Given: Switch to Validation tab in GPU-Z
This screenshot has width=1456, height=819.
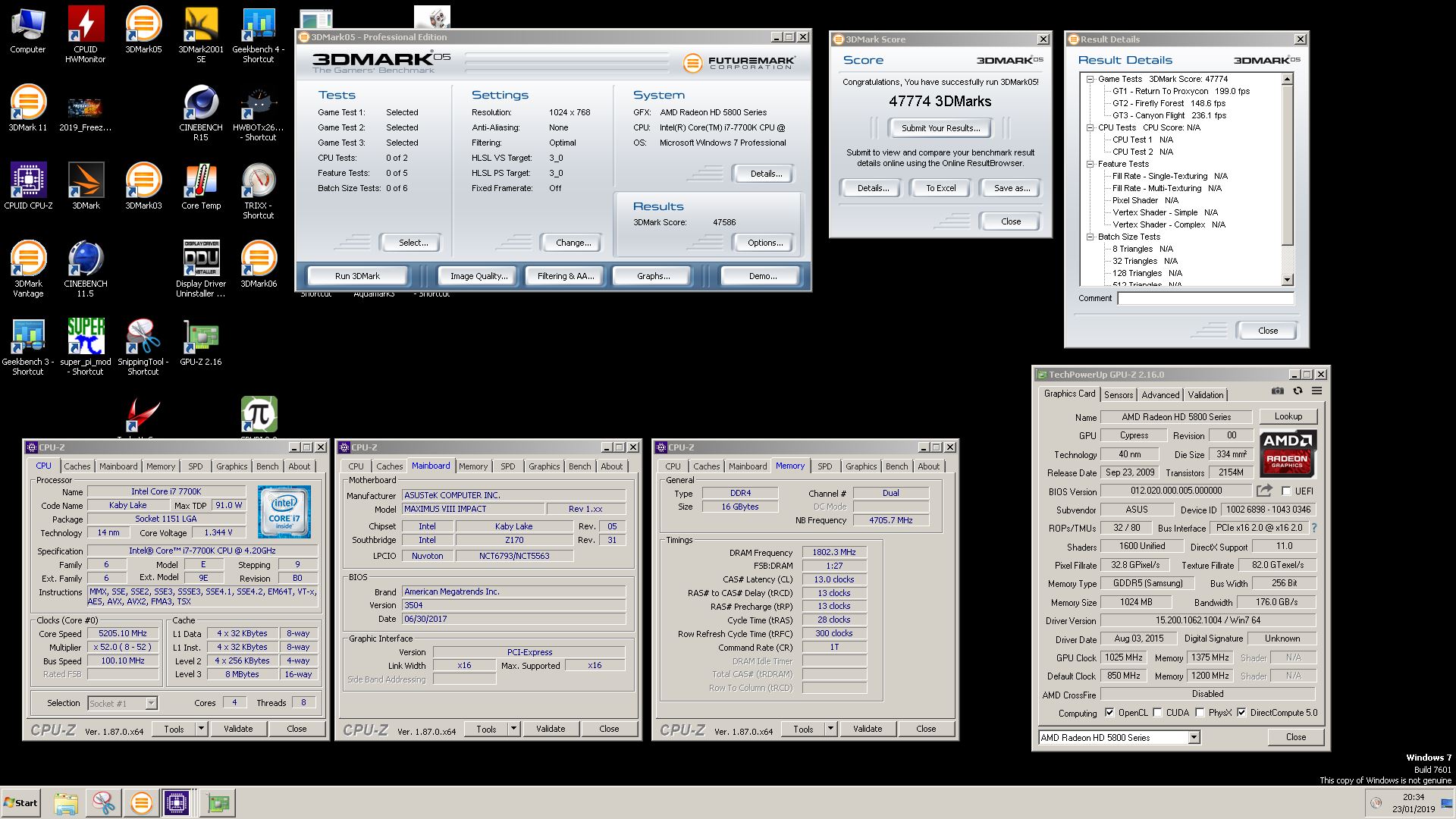Looking at the screenshot, I should pyautogui.click(x=1205, y=395).
